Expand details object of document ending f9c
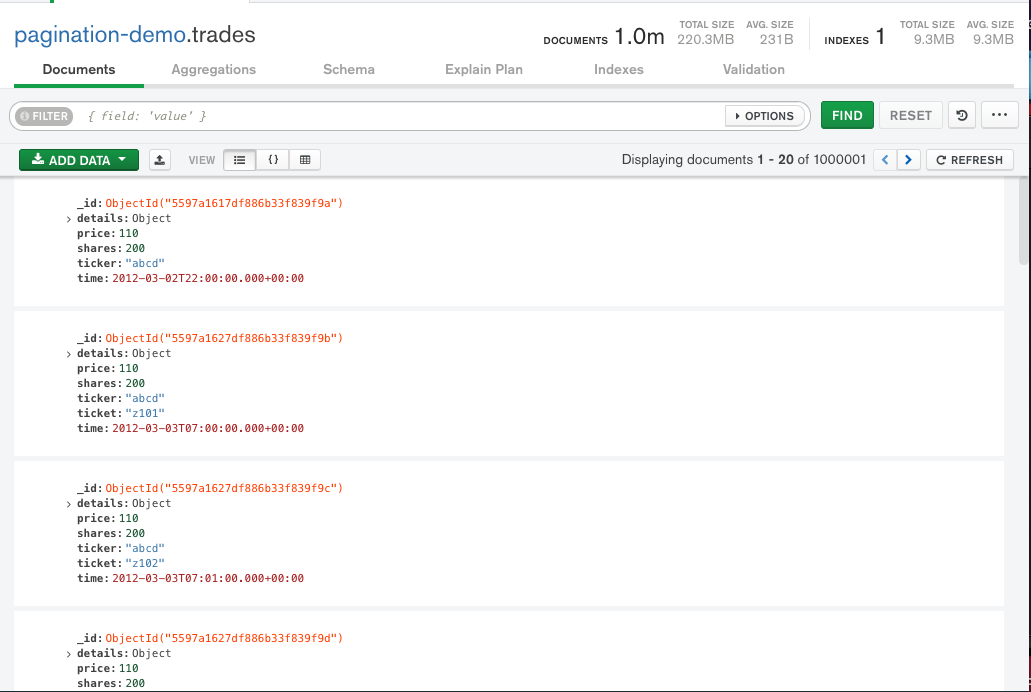 (x=69, y=504)
